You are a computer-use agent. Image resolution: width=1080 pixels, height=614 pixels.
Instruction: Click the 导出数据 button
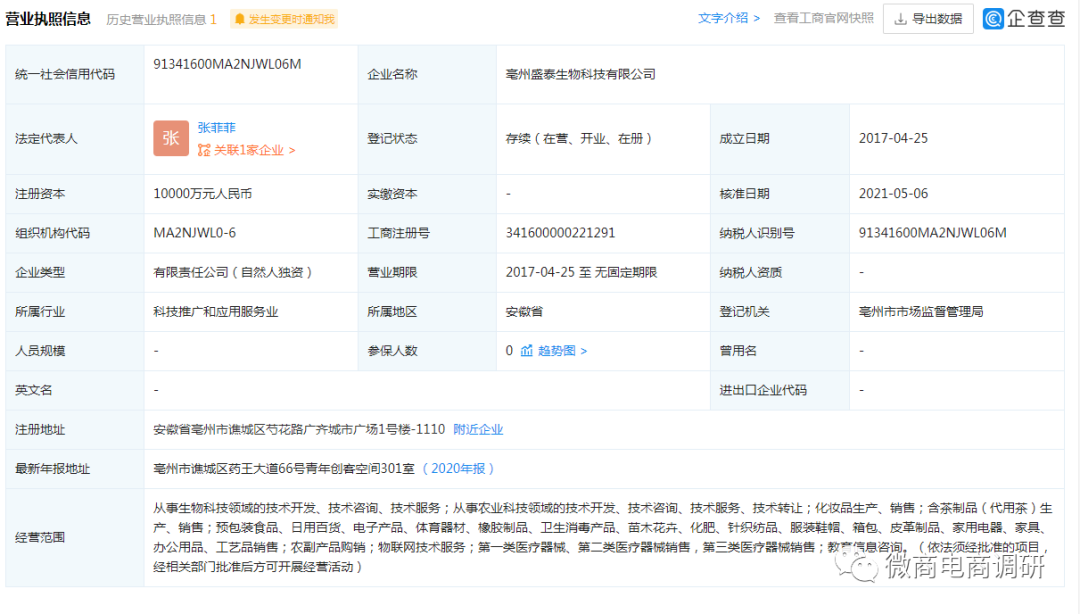click(928, 18)
